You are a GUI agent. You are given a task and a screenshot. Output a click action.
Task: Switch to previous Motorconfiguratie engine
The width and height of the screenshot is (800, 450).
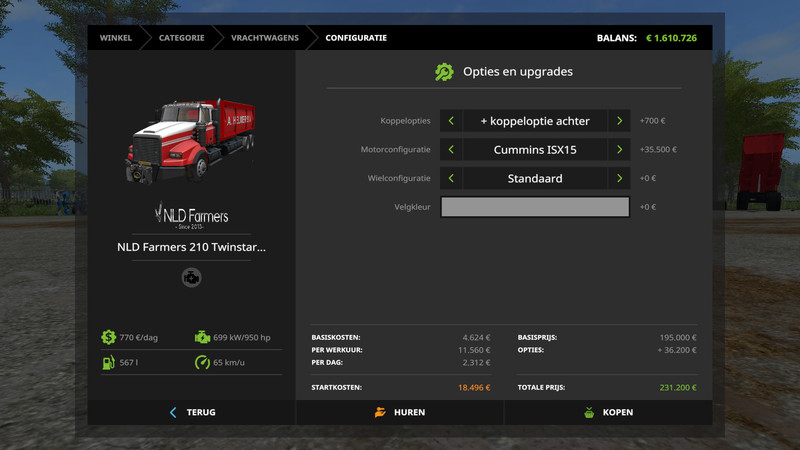[451, 150]
